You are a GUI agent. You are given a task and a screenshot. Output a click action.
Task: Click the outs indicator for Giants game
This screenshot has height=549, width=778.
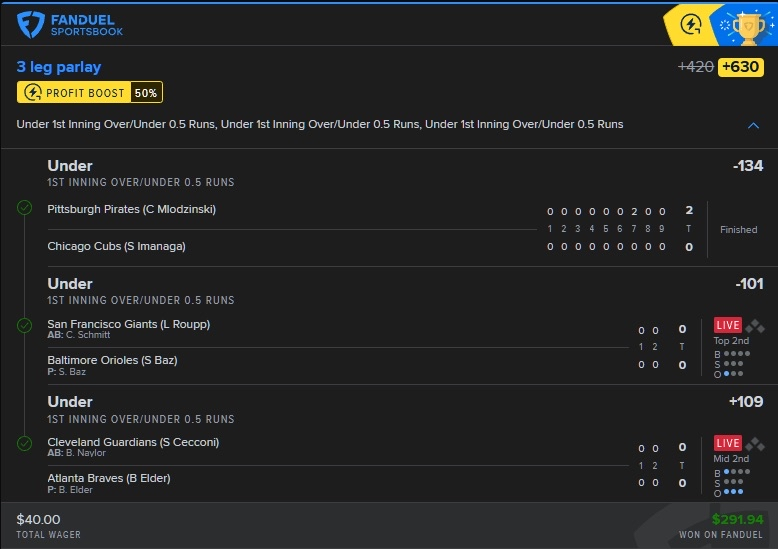[728, 374]
